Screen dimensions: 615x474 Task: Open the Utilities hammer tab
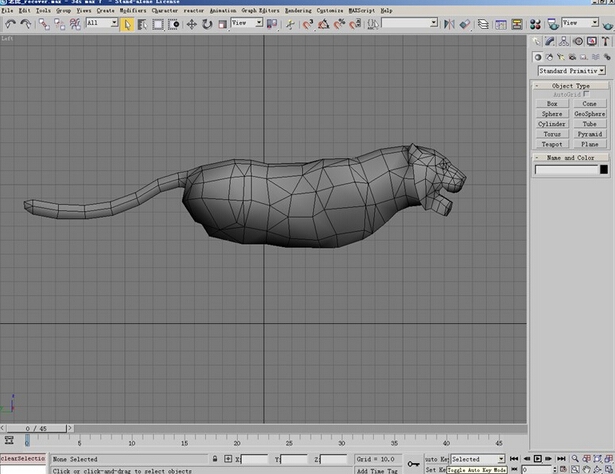point(606,41)
